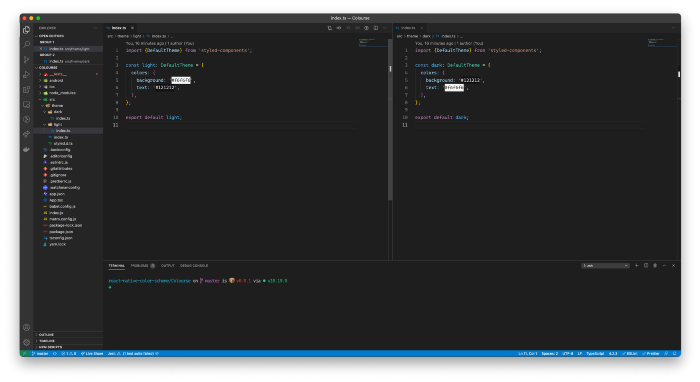The image size is (700, 382).
Task: Collapse the dark folder
Action: (x=68, y=112)
